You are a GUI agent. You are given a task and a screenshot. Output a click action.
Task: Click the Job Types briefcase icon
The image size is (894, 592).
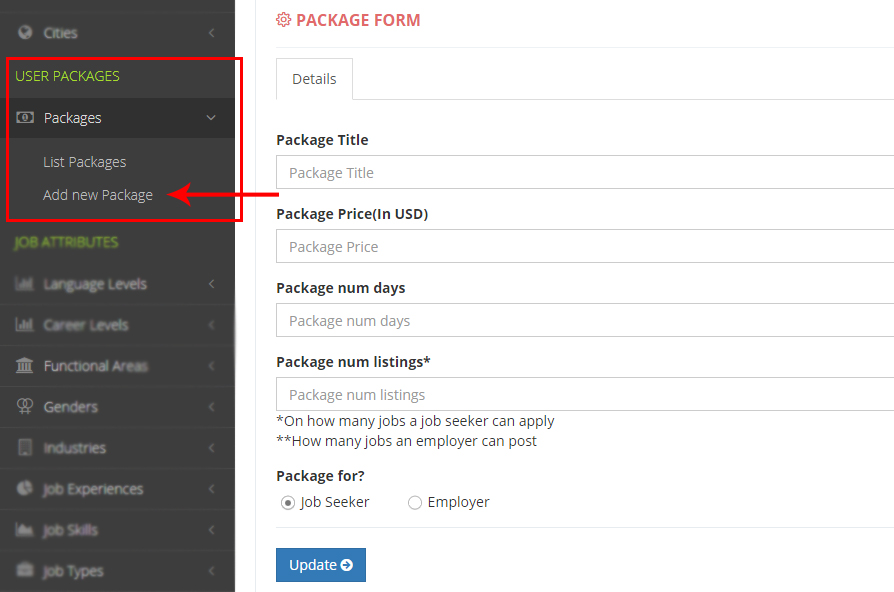pyautogui.click(x=25, y=571)
